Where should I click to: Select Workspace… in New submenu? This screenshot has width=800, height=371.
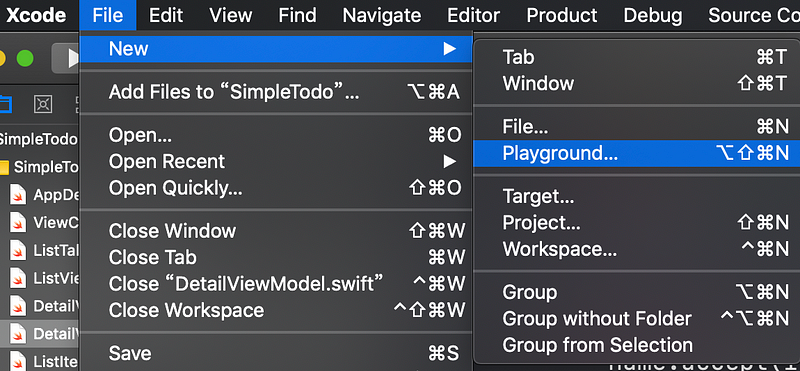[x=637, y=249]
